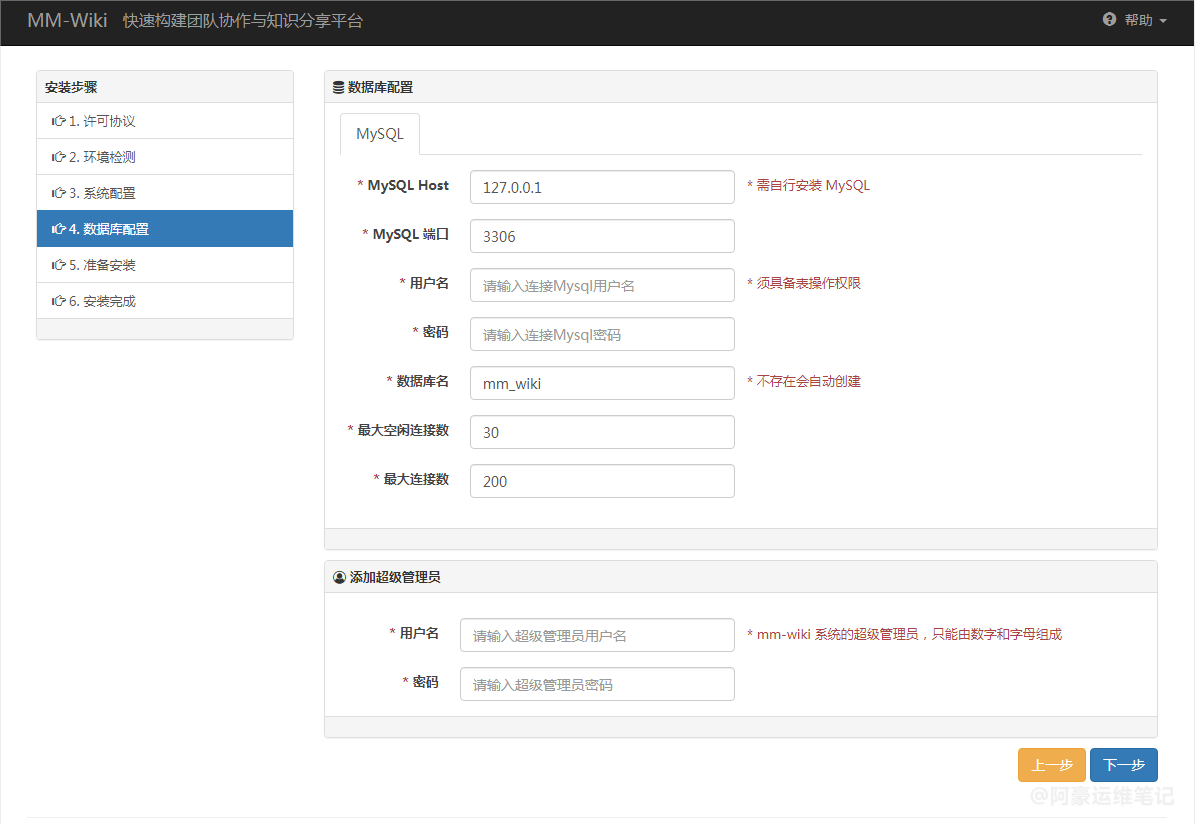
Task: Click the hand icon beside 数据库配置 step
Action: click(x=58, y=229)
